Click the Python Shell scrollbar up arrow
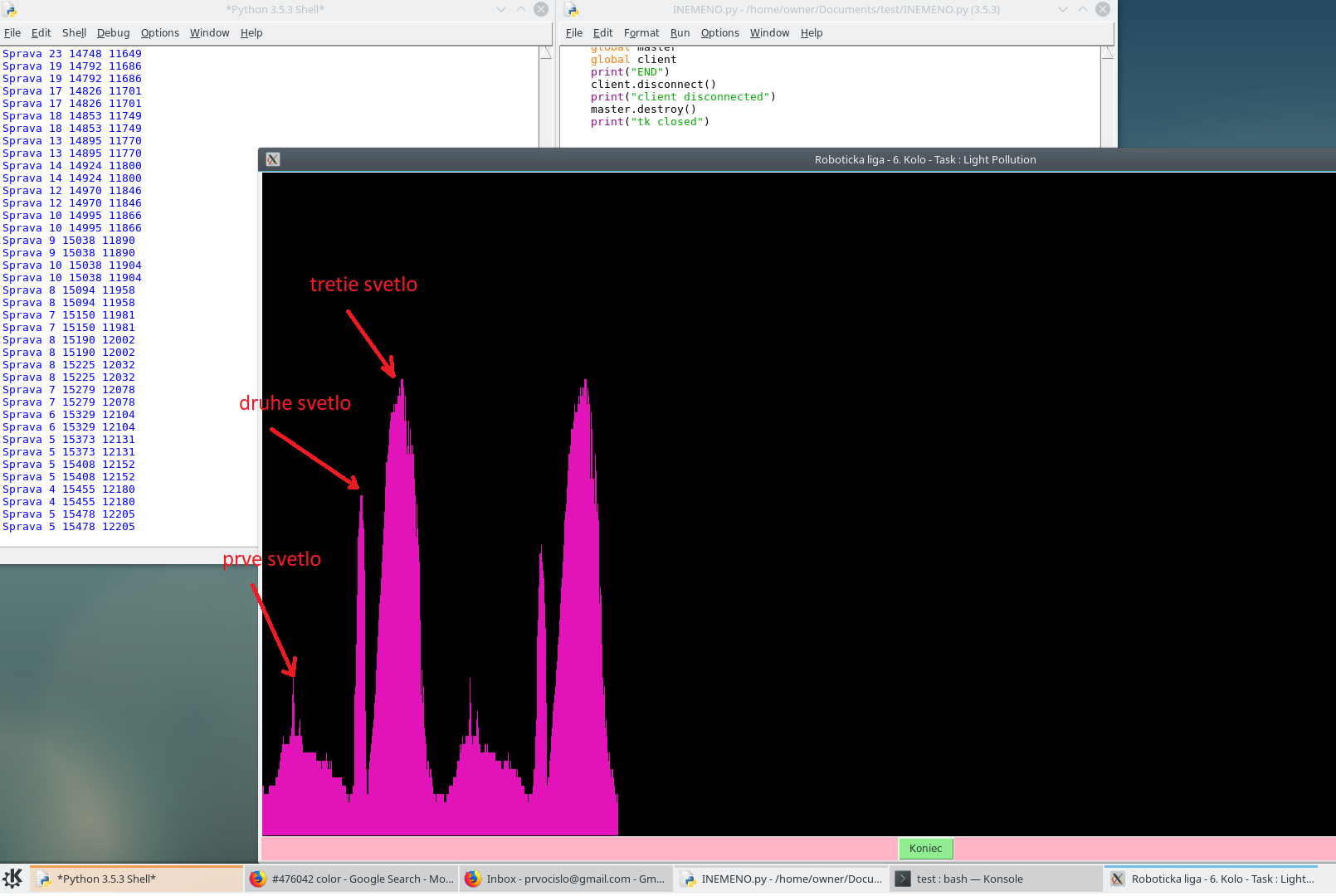 [x=545, y=54]
